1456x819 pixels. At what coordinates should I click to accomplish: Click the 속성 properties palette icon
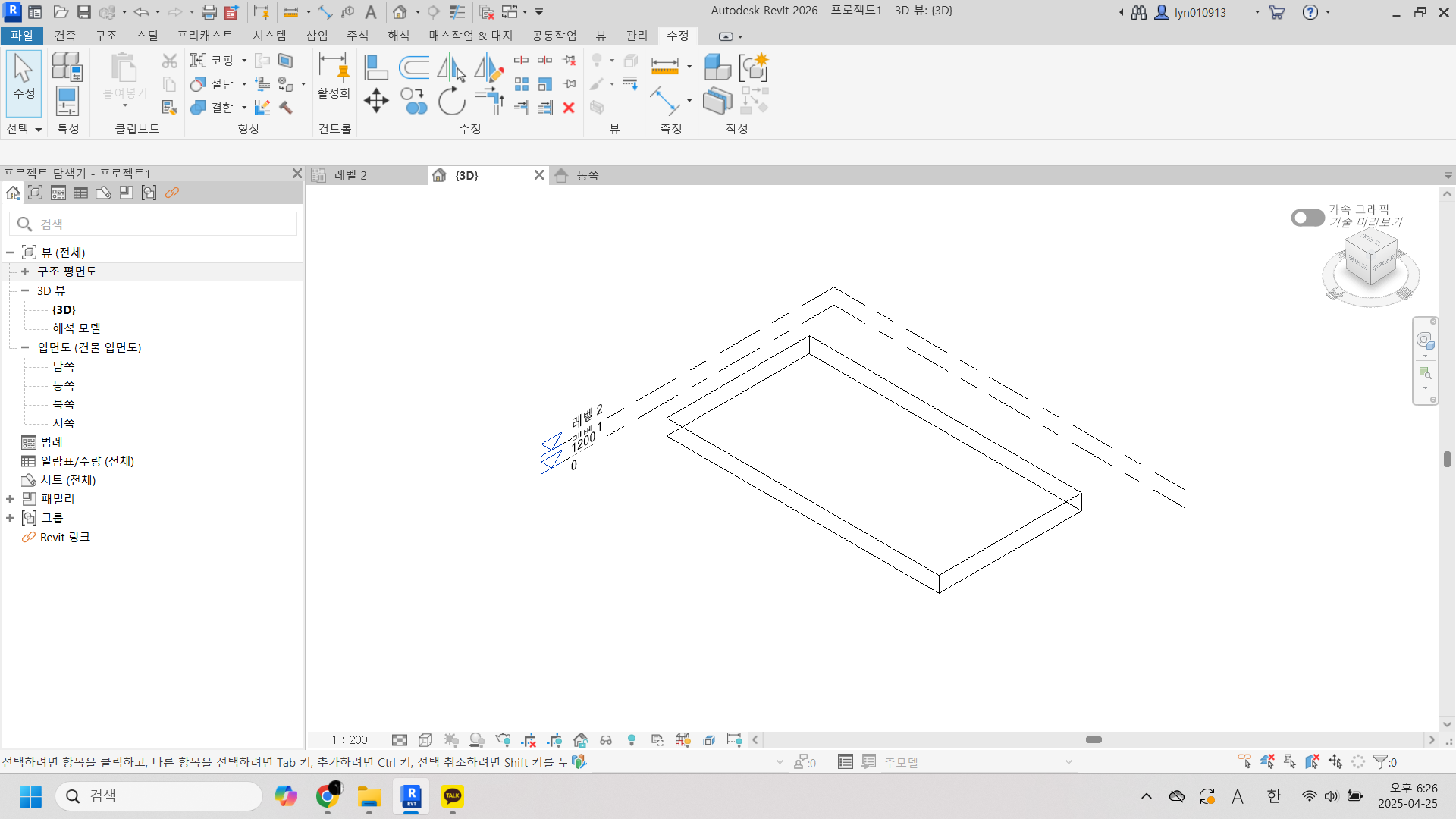67,100
